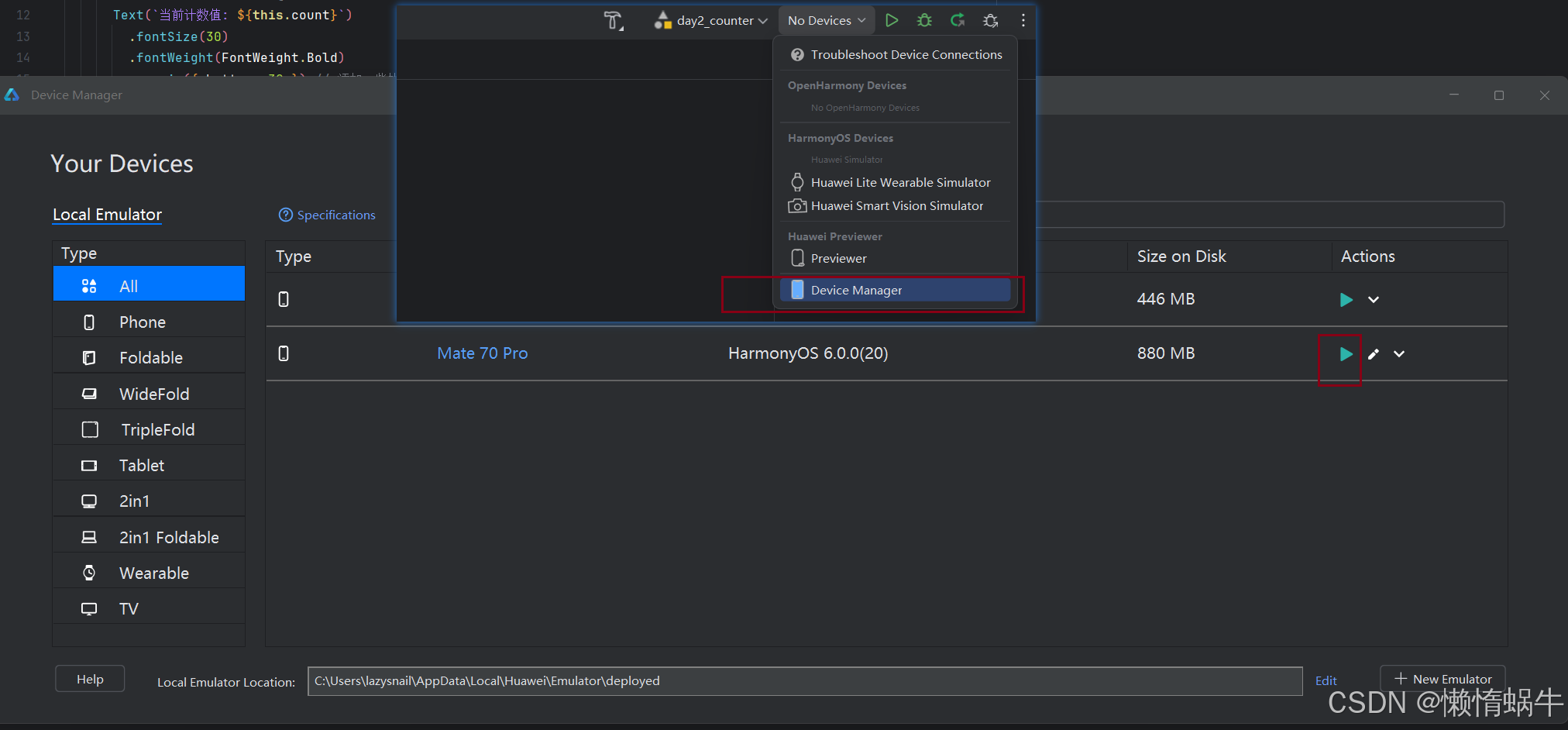Click the hot reload icon in toolbar
The height and width of the screenshot is (730, 1568).
[958, 20]
